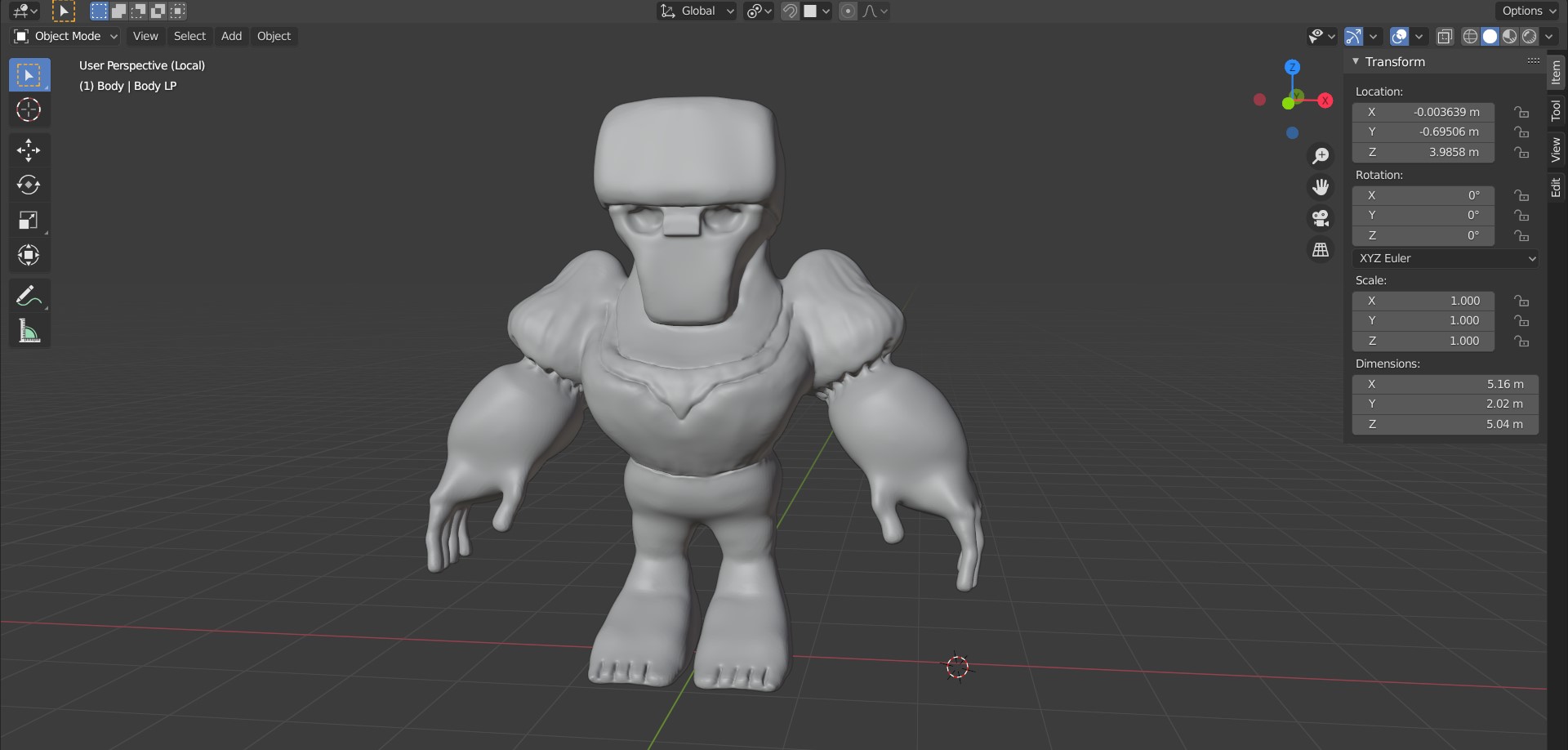
Task: Click the zoom magnifier viewport icon
Action: click(x=1321, y=155)
